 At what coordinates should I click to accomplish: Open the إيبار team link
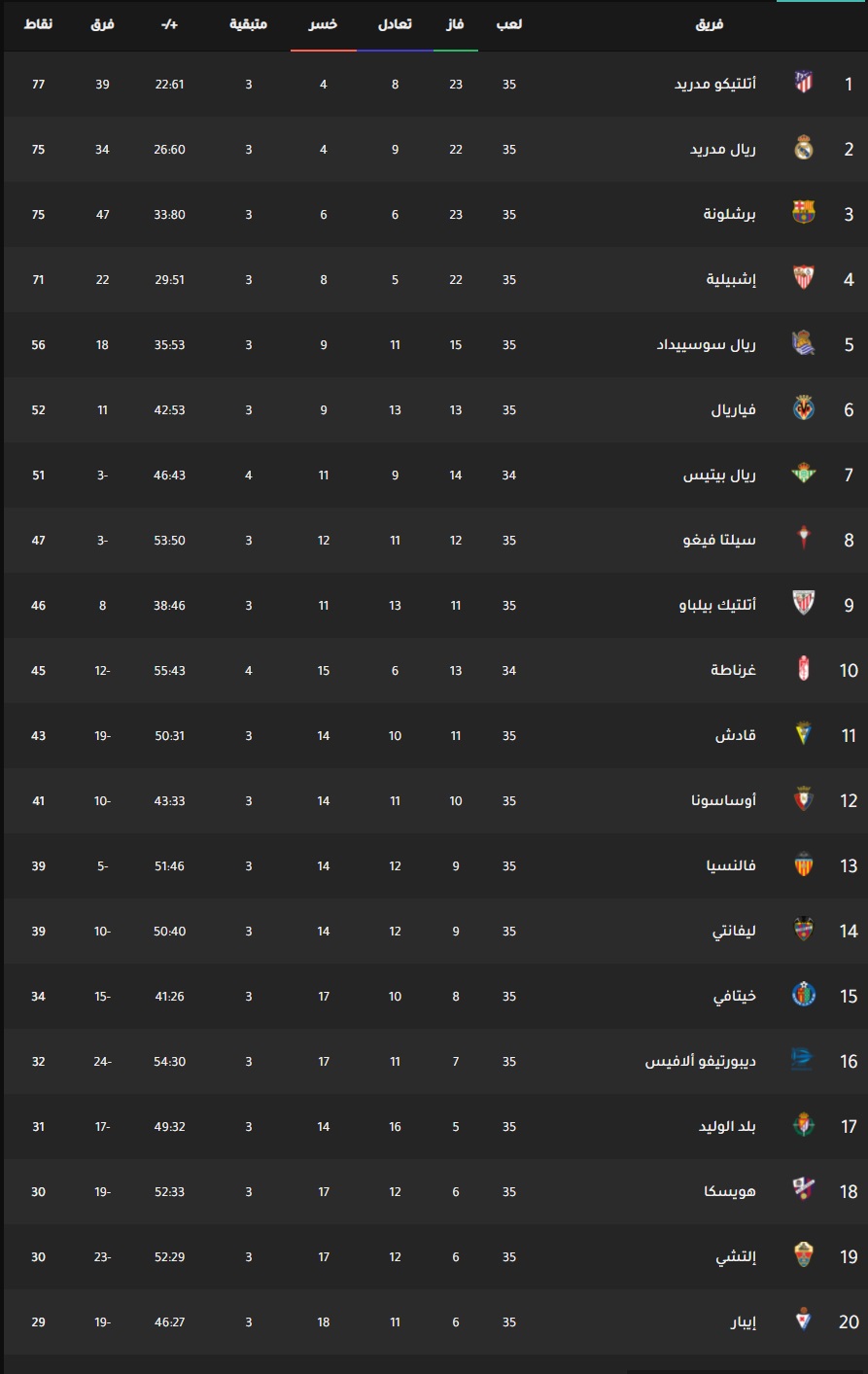click(744, 1321)
